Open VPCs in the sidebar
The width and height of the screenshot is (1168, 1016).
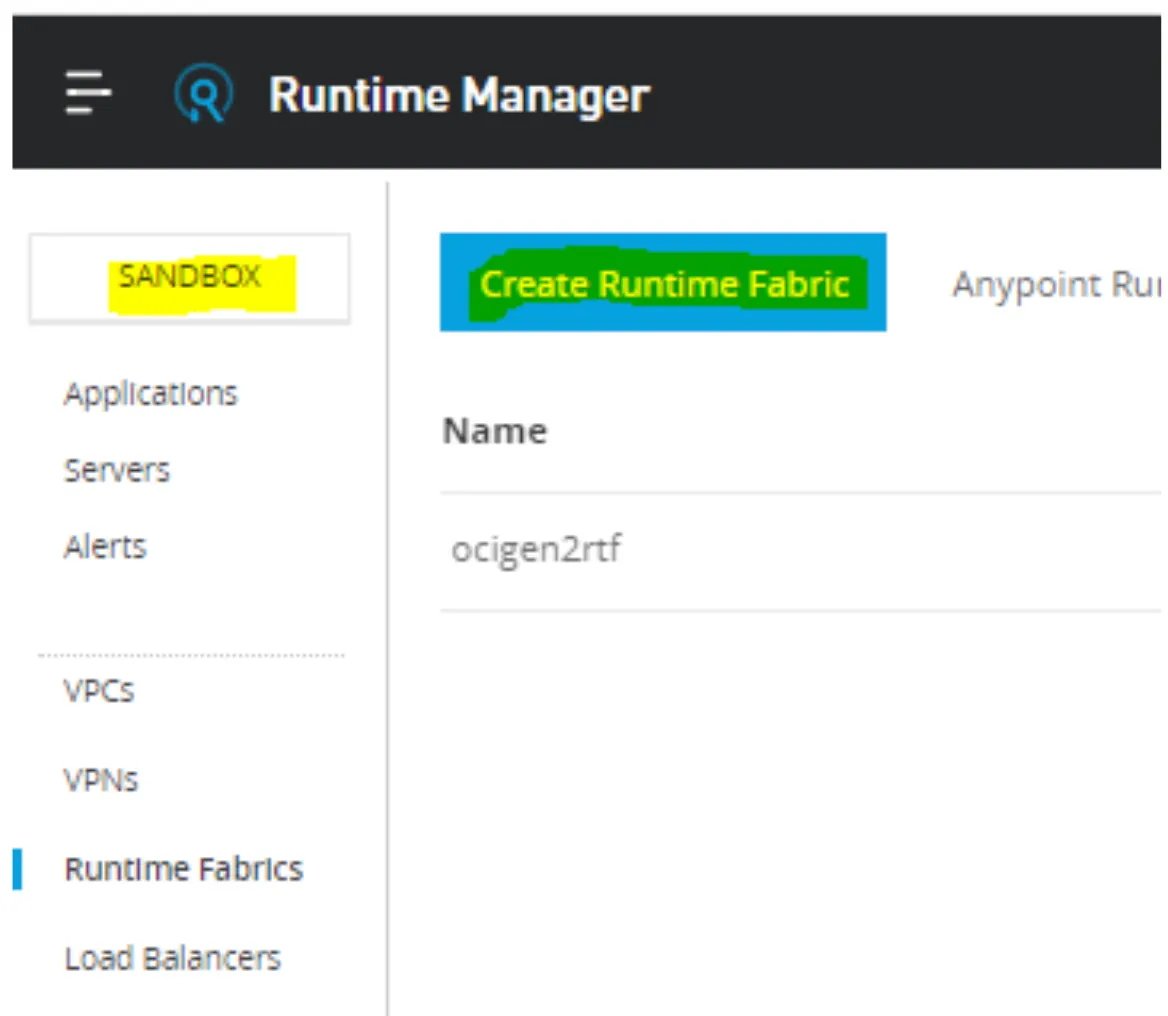tap(99, 690)
